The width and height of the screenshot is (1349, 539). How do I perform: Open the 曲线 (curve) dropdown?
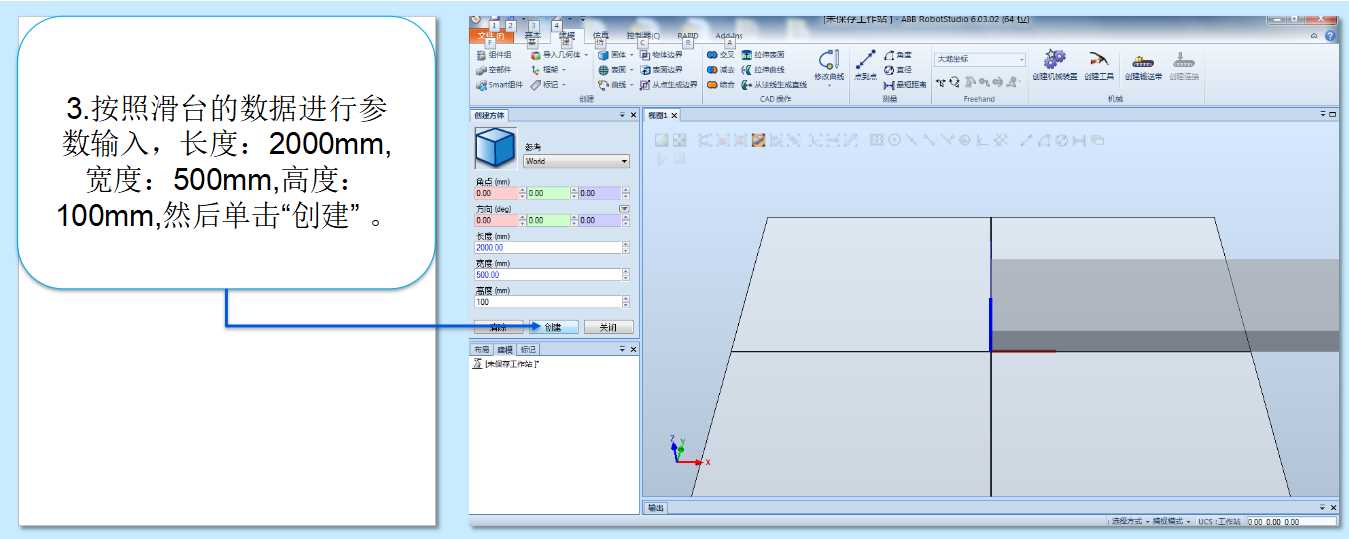615,85
